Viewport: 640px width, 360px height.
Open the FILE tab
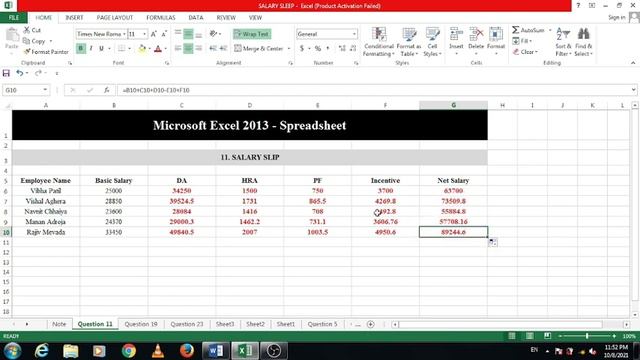[x=13, y=18]
